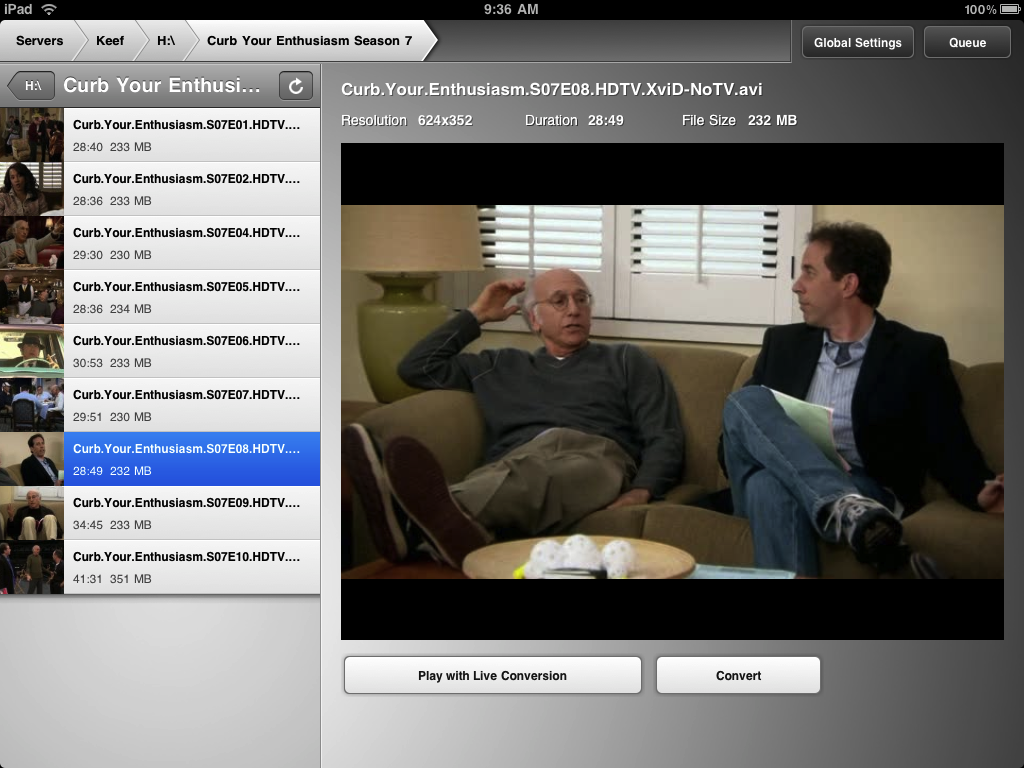The width and height of the screenshot is (1024, 768).
Task: Click the highlighted S07E08 episode row
Action: [x=190, y=459]
